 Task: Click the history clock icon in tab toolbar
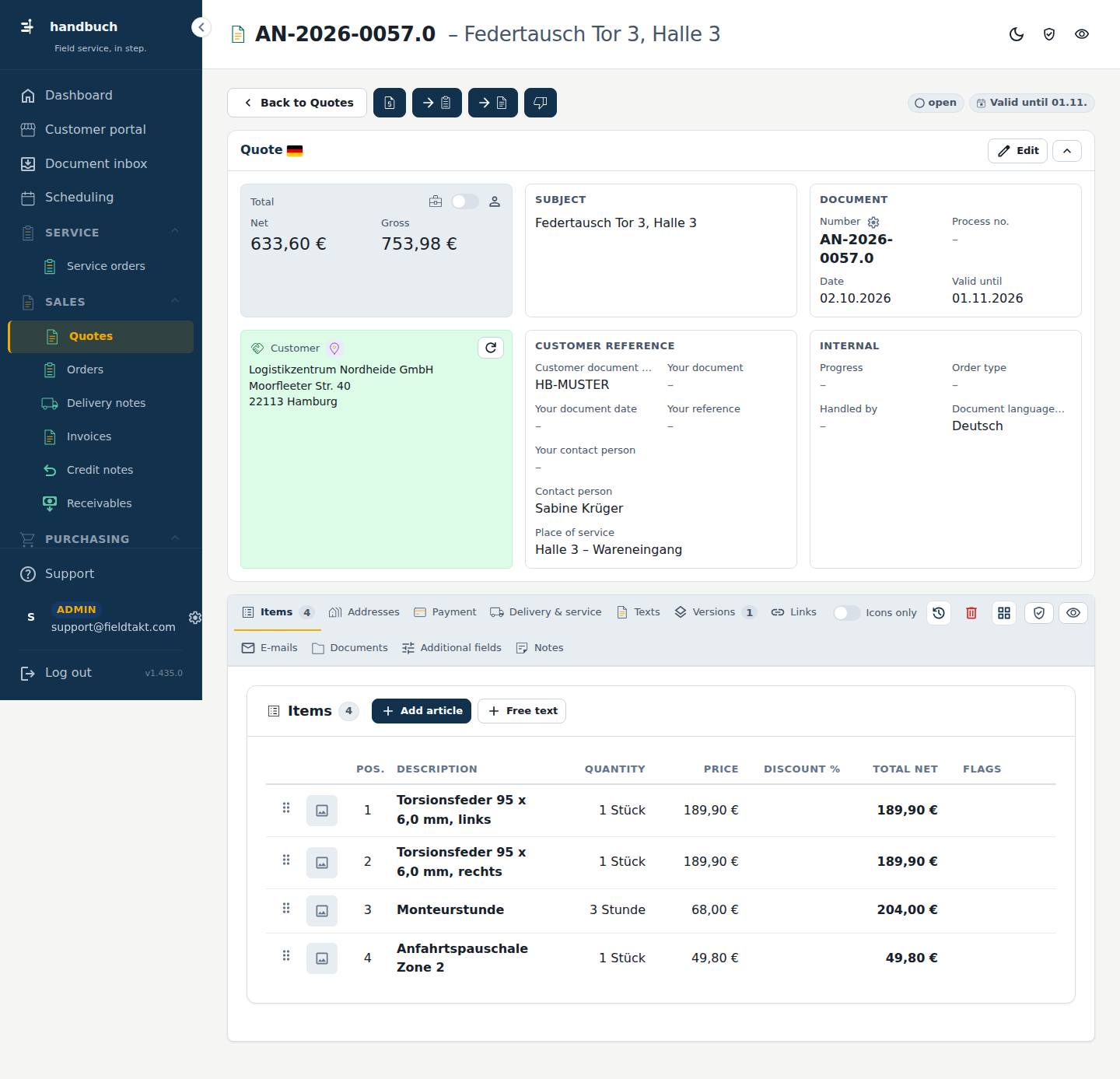pyautogui.click(x=939, y=613)
